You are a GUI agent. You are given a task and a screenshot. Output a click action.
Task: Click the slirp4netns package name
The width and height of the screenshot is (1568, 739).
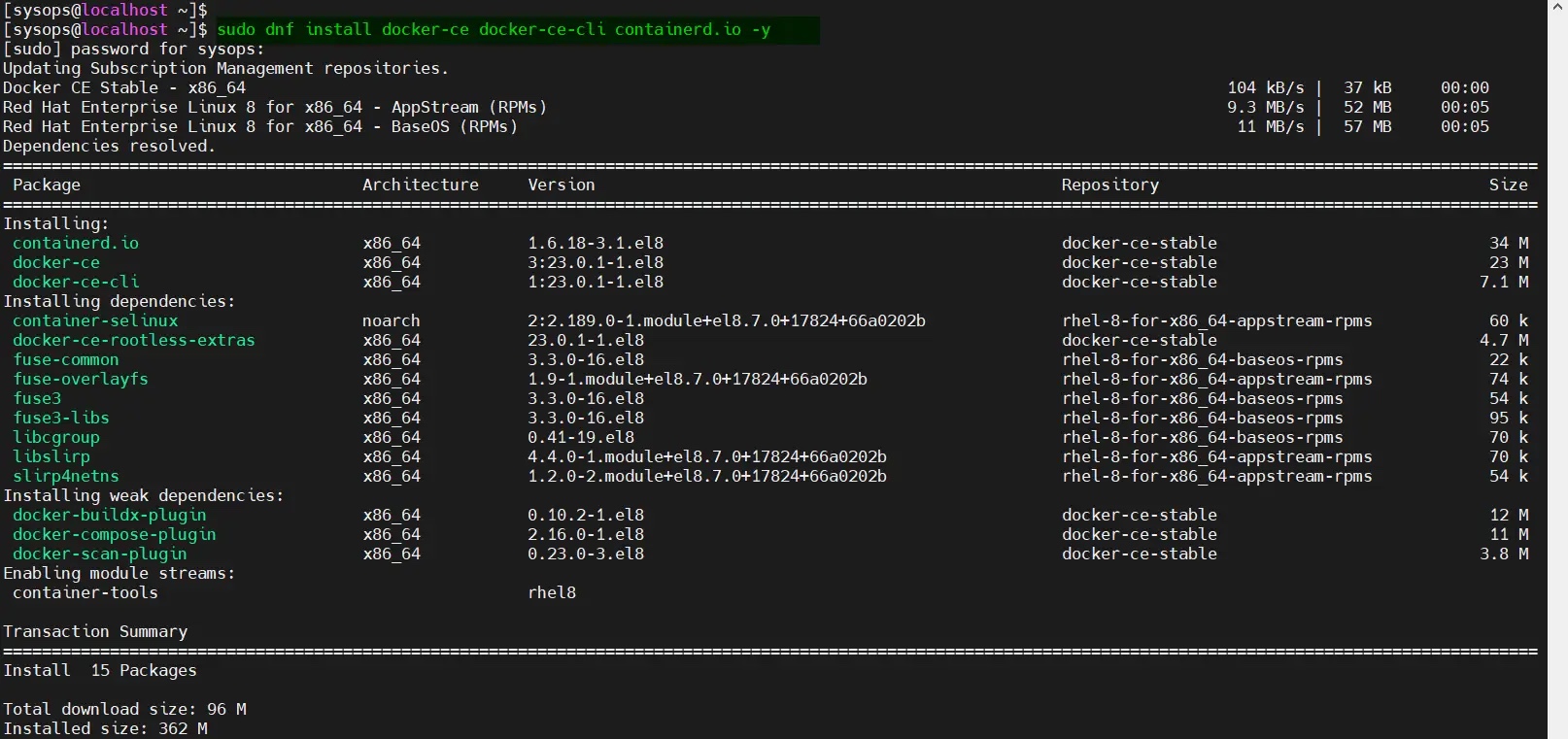(x=66, y=476)
